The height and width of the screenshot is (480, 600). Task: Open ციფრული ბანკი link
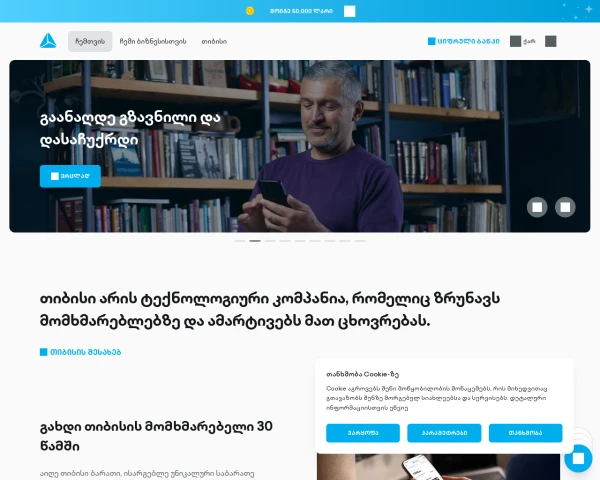pos(468,41)
